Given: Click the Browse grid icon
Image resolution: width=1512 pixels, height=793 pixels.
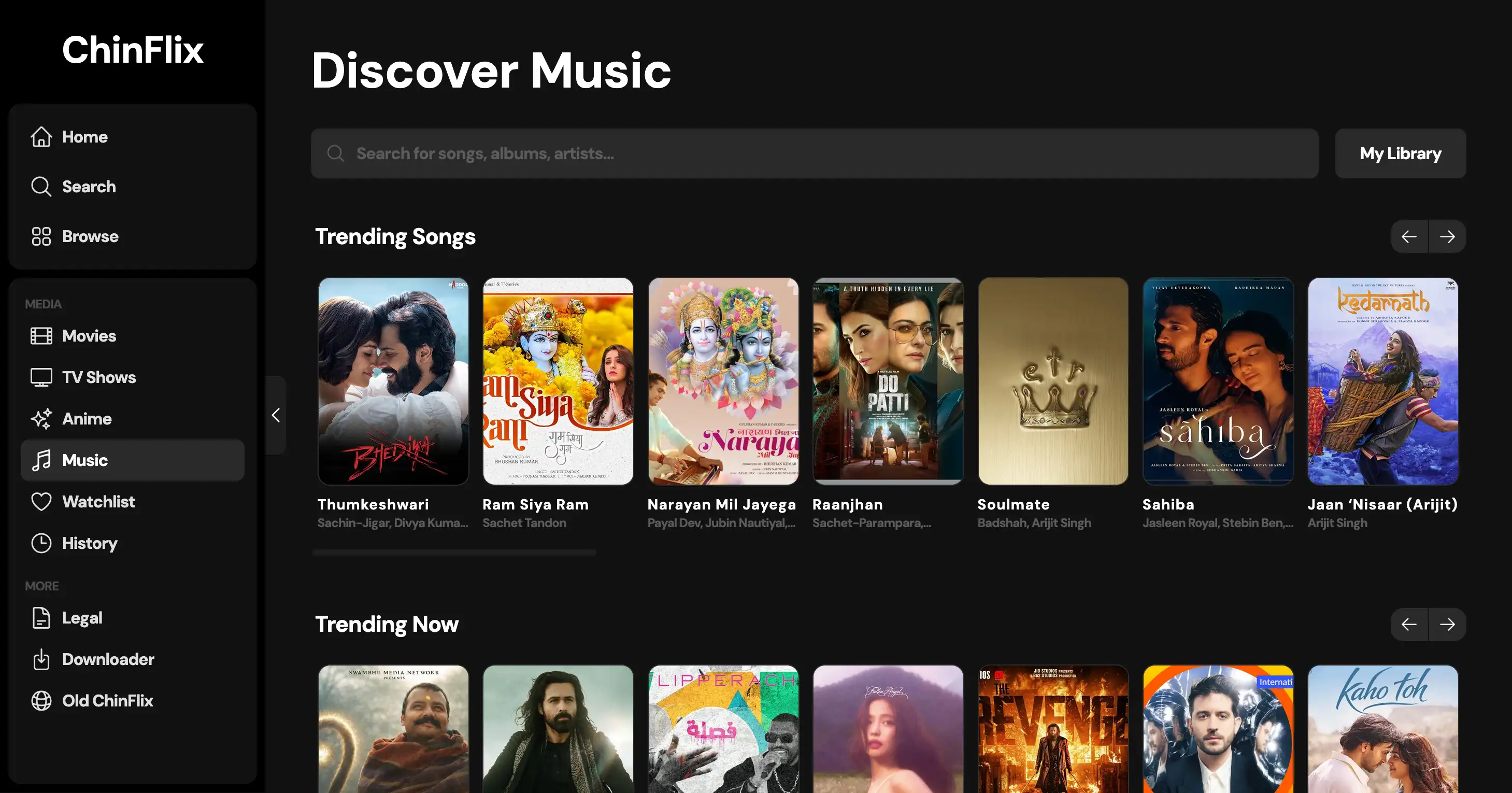Looking at the screenshot, I should click(41, 236).
